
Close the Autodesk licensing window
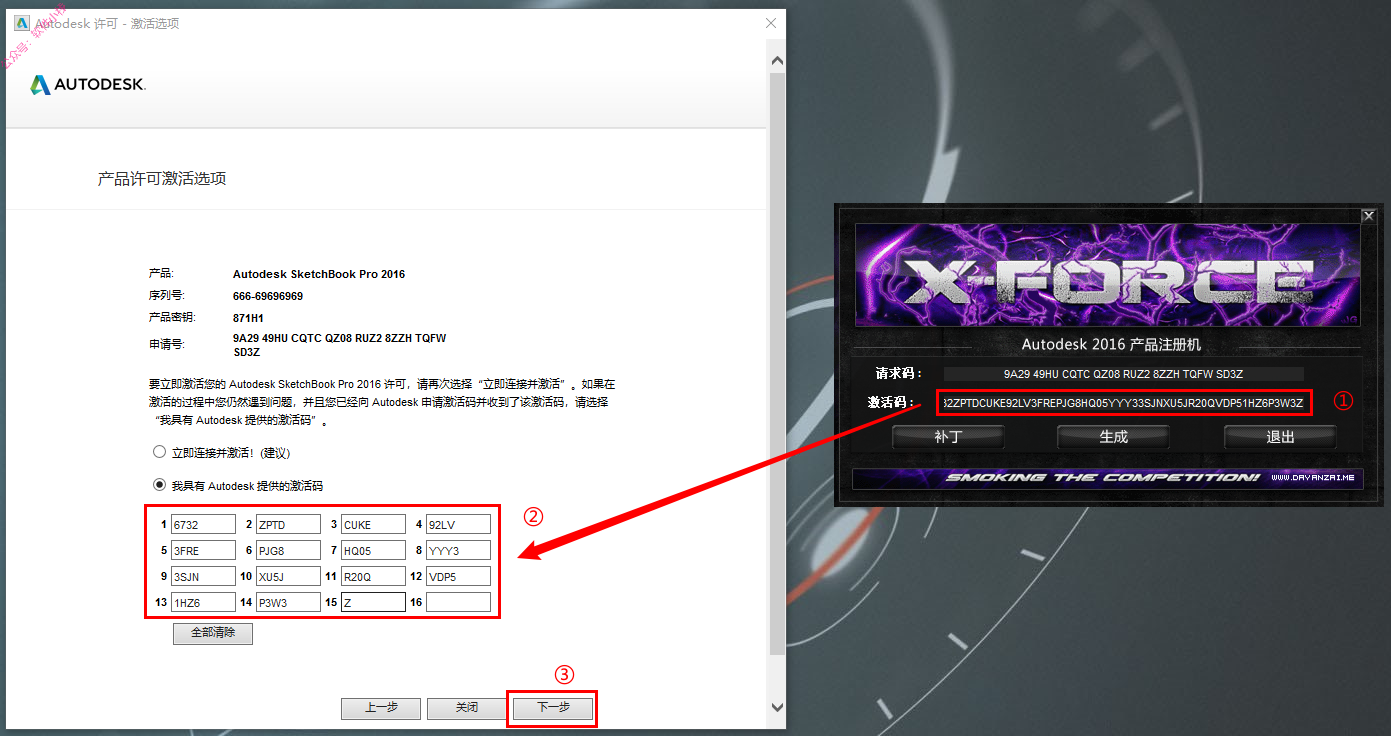point(771,23)
